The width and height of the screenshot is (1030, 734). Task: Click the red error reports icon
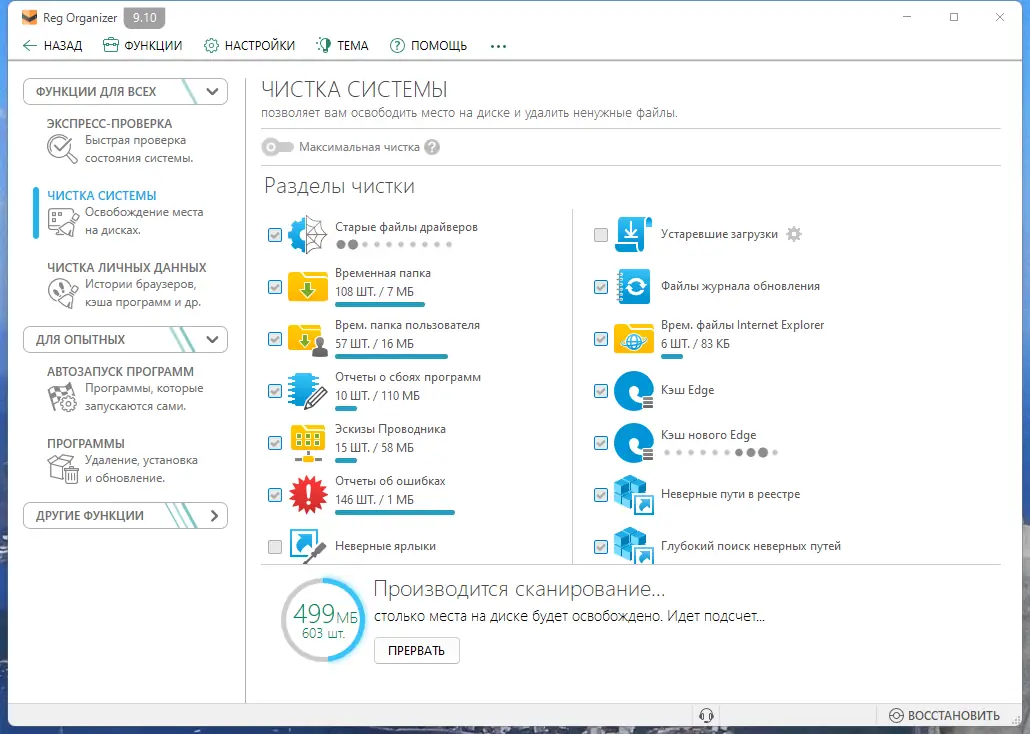pyautogui.click(x=307, y=495)
